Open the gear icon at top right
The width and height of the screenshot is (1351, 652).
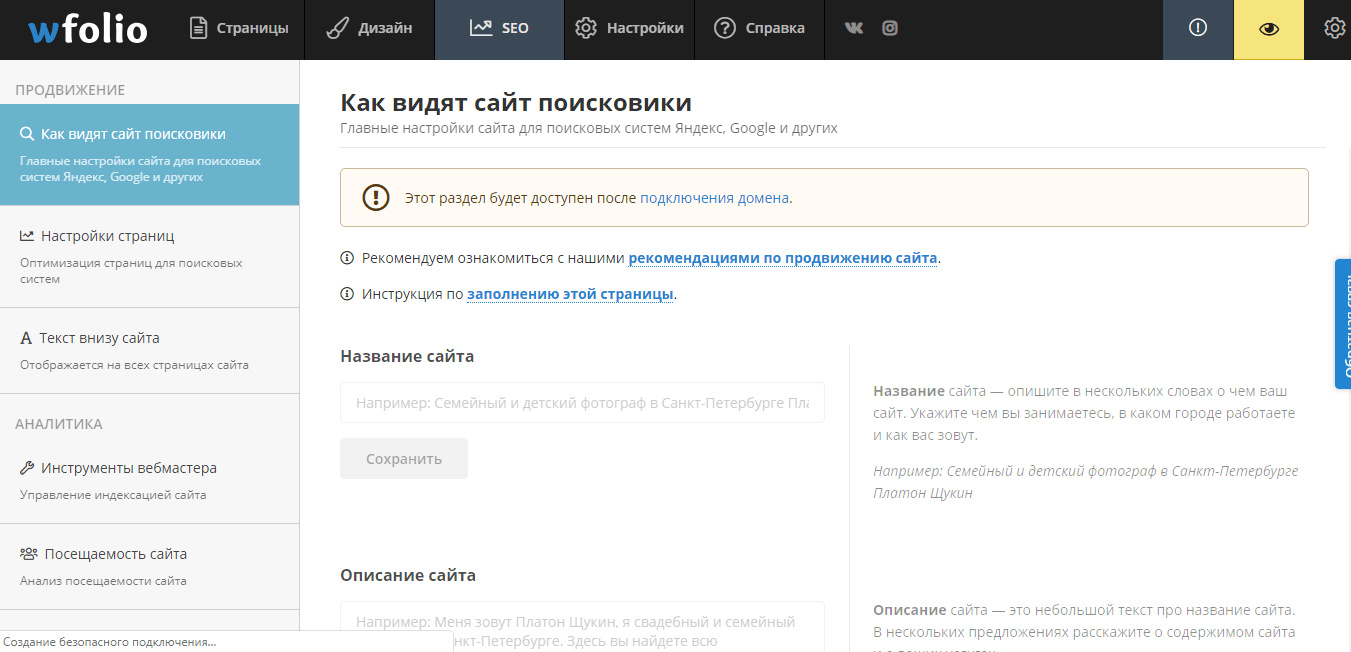[x=1334, y=29]
